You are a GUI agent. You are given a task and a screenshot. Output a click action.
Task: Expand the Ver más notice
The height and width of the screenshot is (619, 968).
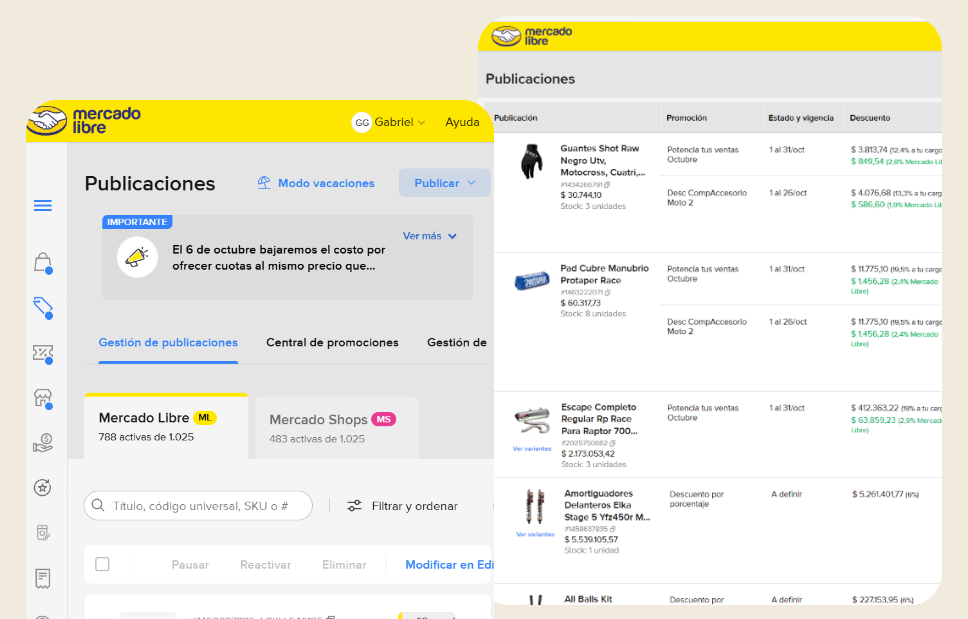pos(429,236)
